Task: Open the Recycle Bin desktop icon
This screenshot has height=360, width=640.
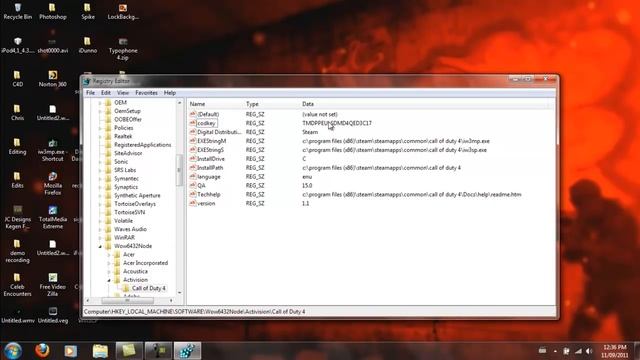Action: [x=17, y=11]
